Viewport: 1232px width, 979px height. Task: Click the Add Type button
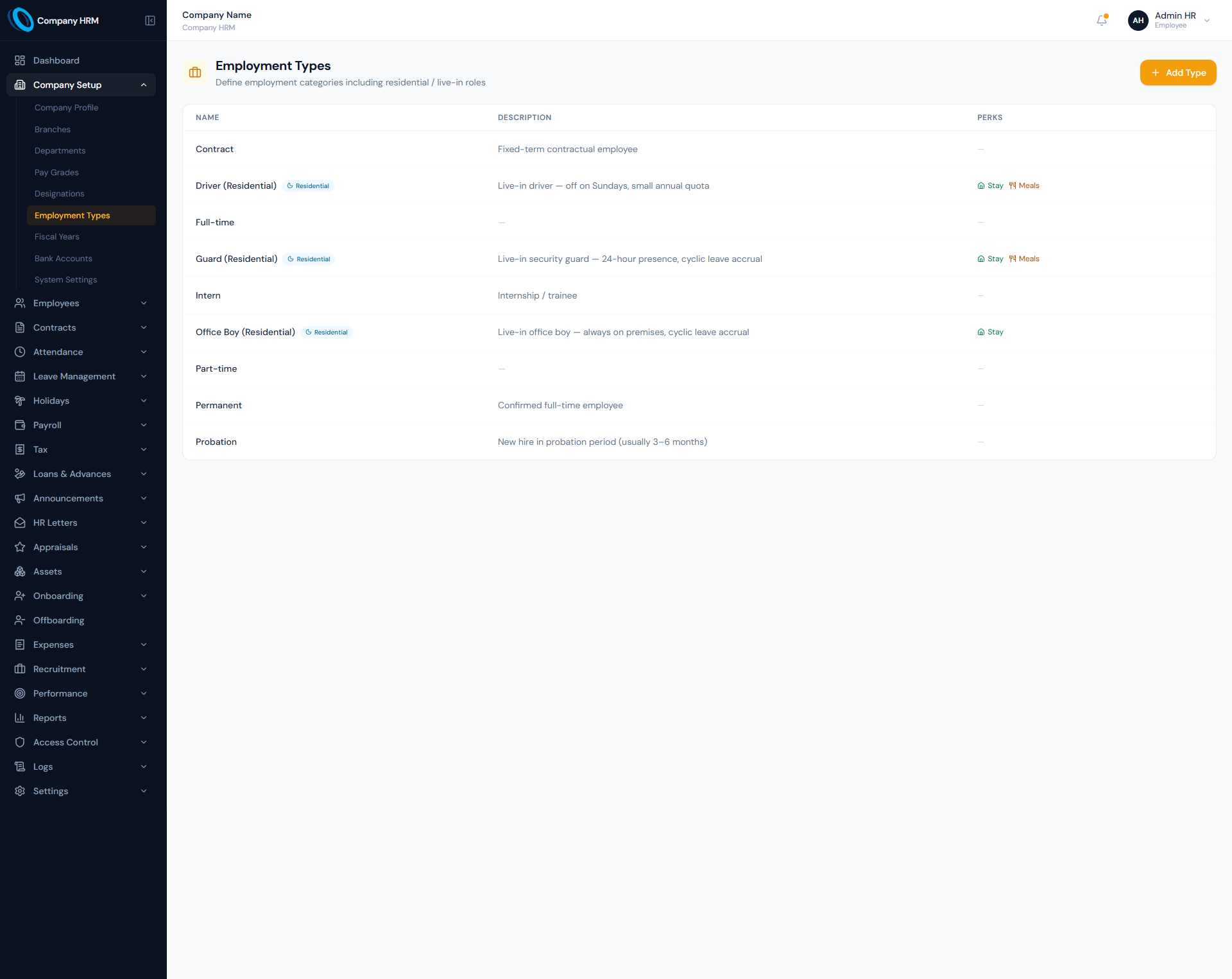(x=1178, y=73)
